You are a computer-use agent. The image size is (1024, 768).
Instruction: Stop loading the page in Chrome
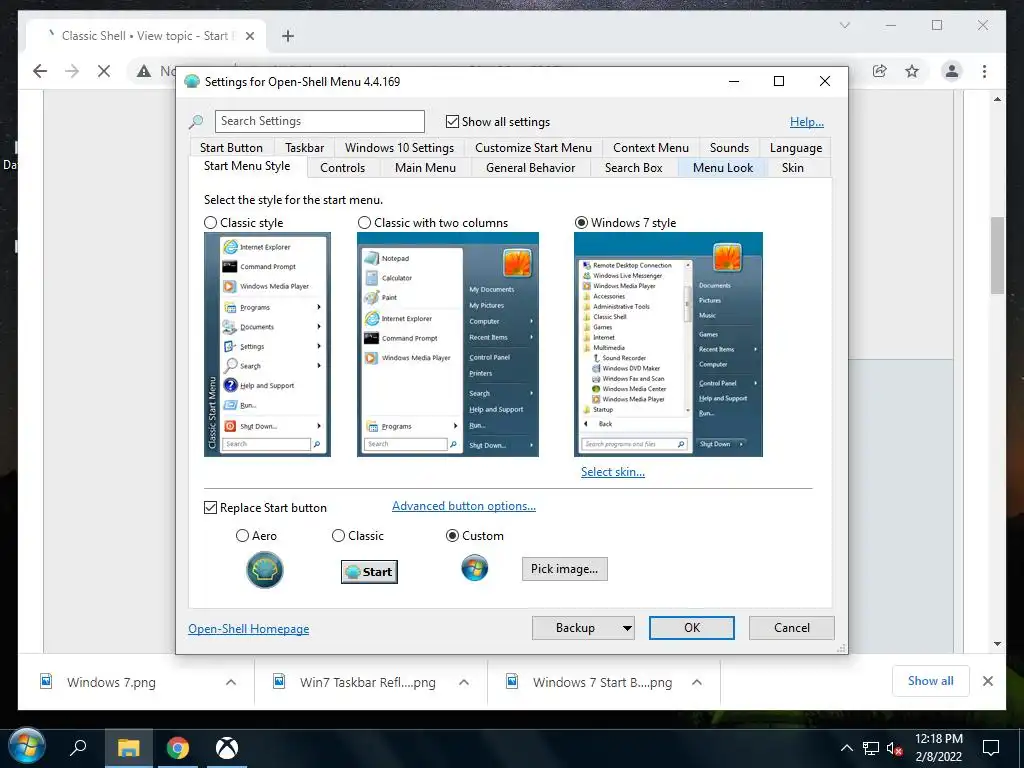pos(104,71)
